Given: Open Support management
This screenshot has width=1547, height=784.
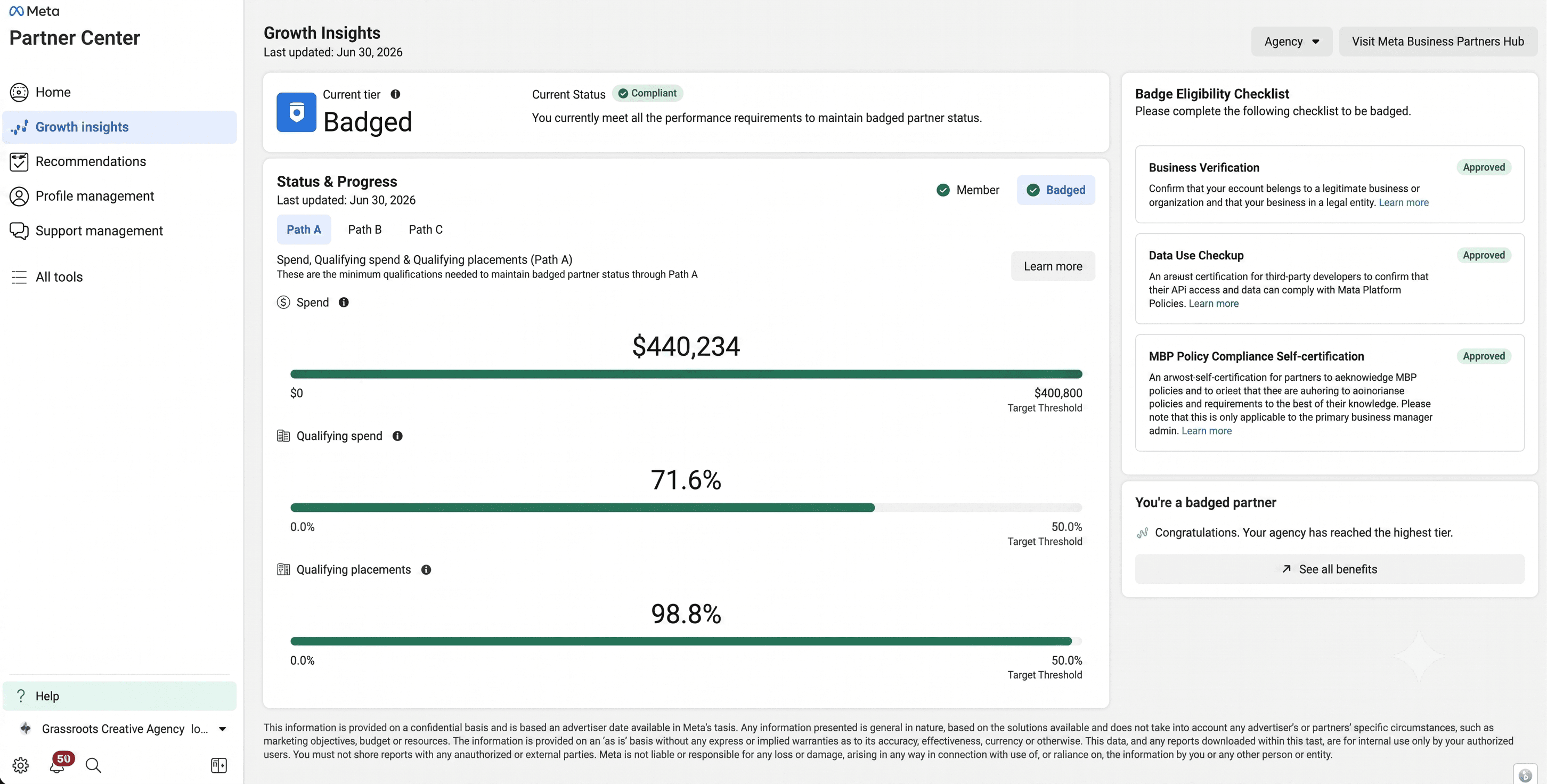Looking at the screenshot, I should [x=119, y=231].
